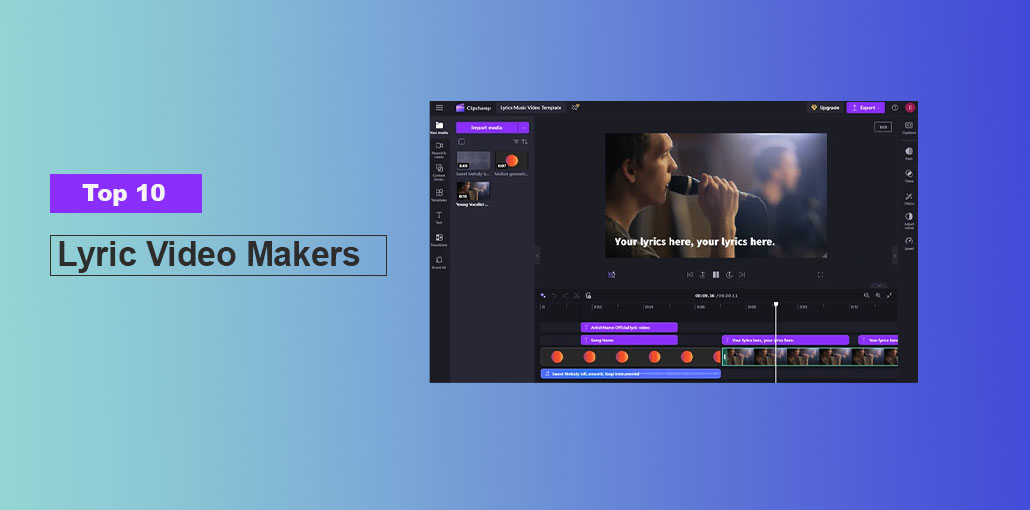This screenshot has width=1030, height=510.
Task: Open the Content library sidebar tab
Action: [x=439, y=172]
